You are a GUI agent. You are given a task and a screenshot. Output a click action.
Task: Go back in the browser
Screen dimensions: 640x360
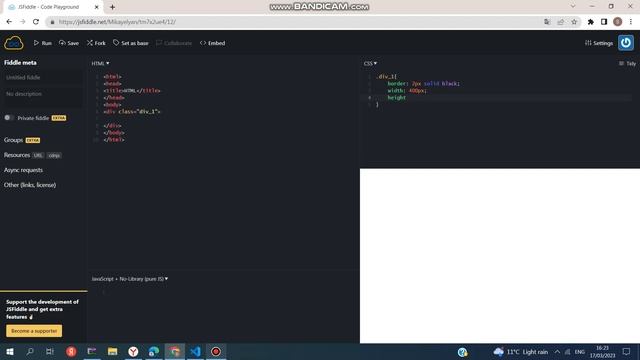coord(9,22)
